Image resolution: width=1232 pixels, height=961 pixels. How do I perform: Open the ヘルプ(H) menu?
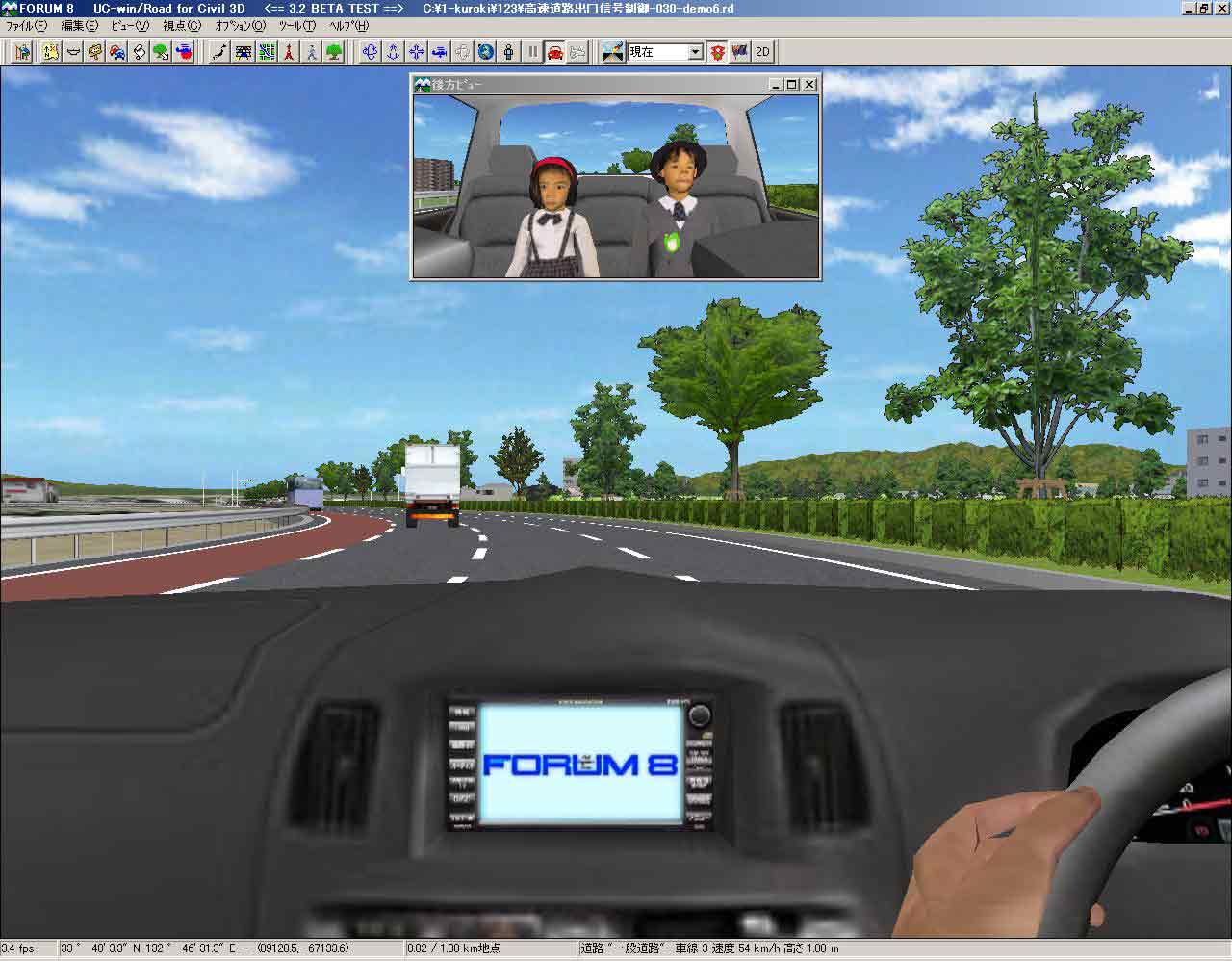click(x=348, y=26)
